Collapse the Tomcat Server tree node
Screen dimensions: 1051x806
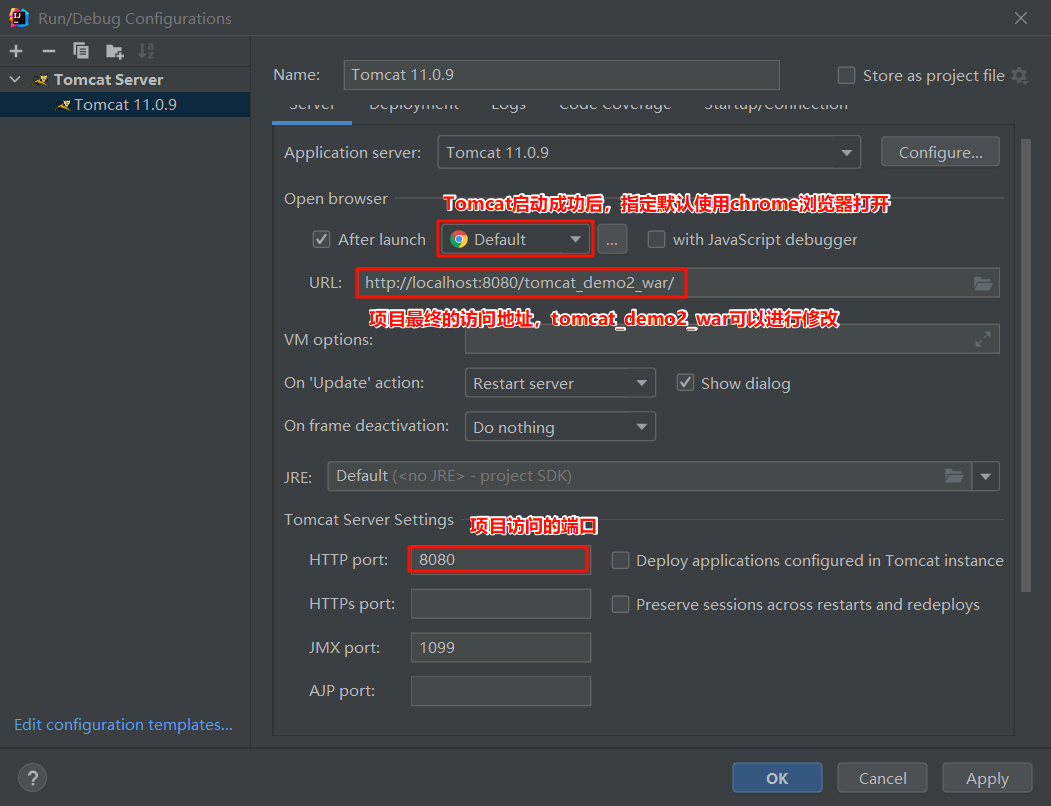click(x=15, y=80)
